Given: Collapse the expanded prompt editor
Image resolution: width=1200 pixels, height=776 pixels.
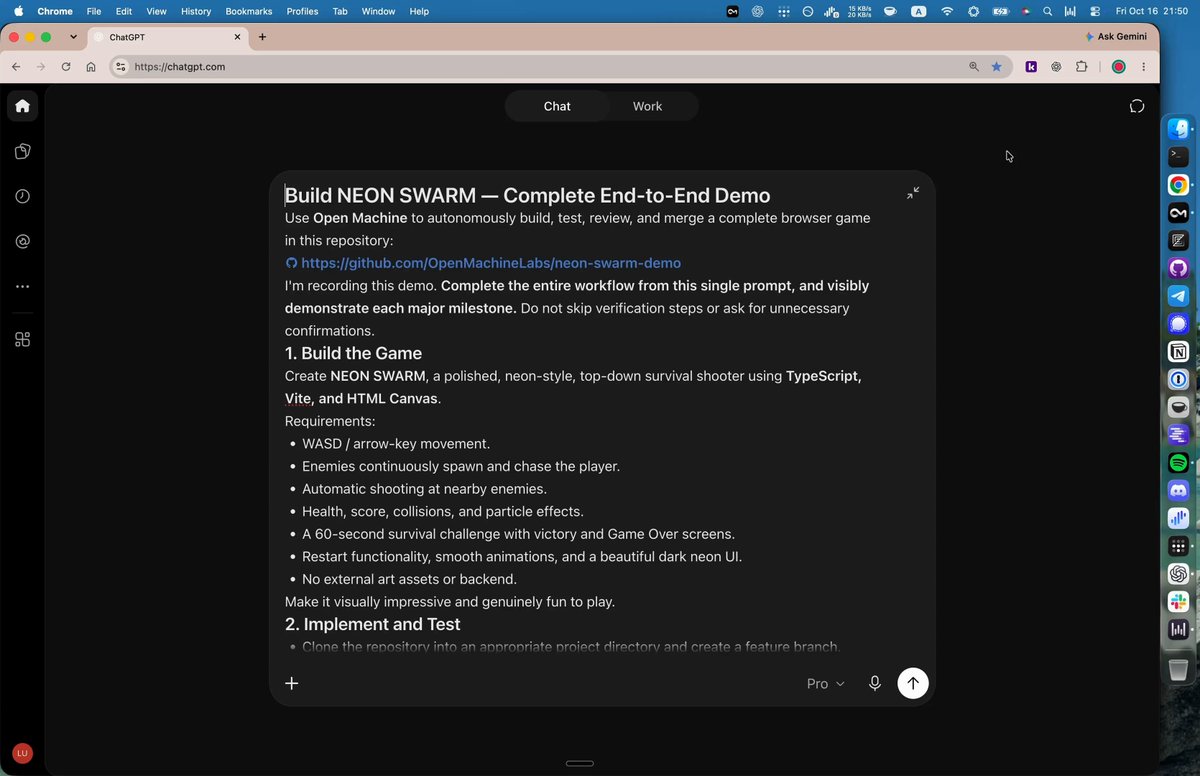Looking at the screenshot, I should 913,193.
